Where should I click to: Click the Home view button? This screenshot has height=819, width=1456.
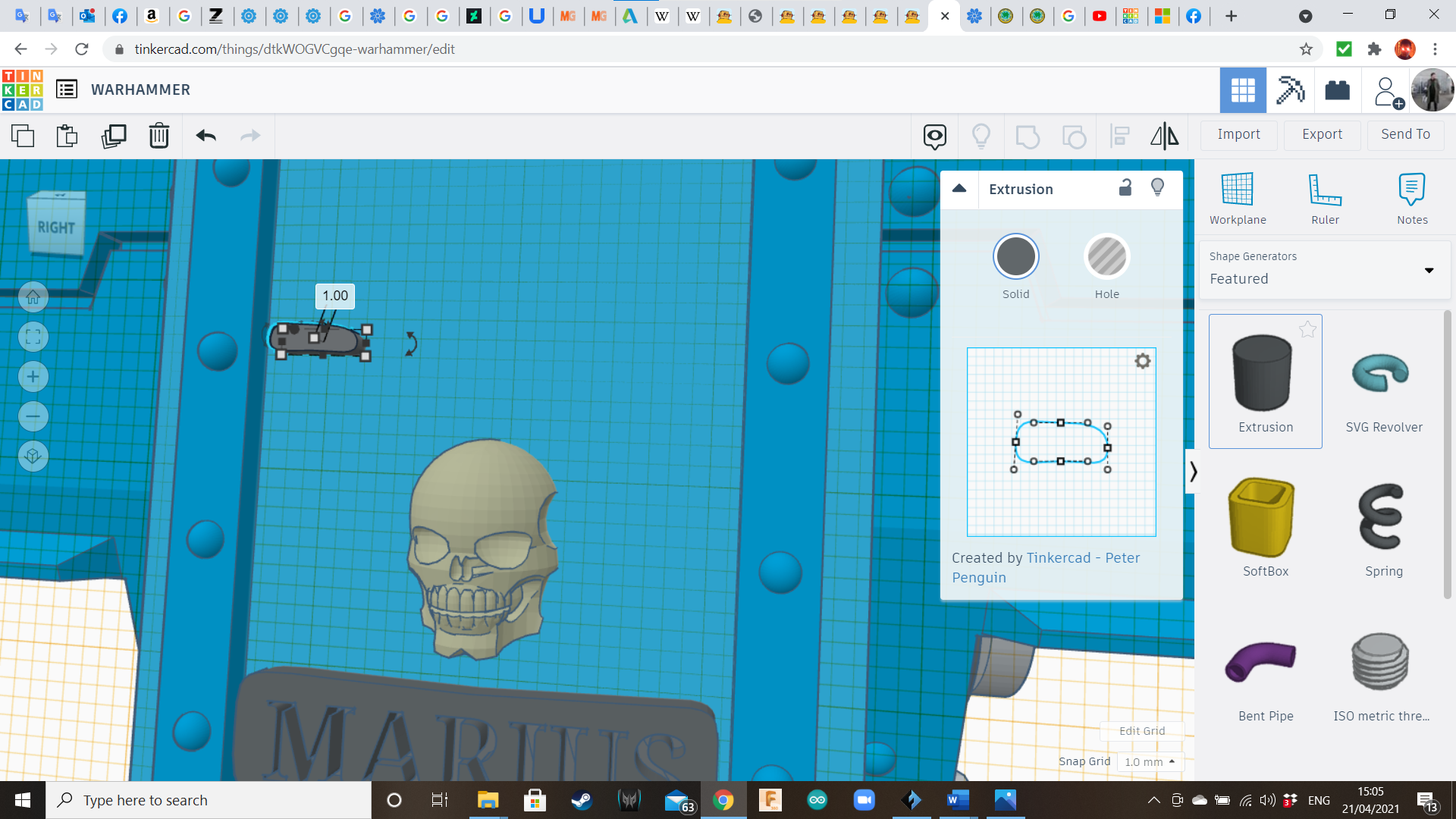click(x=33, y=297)
